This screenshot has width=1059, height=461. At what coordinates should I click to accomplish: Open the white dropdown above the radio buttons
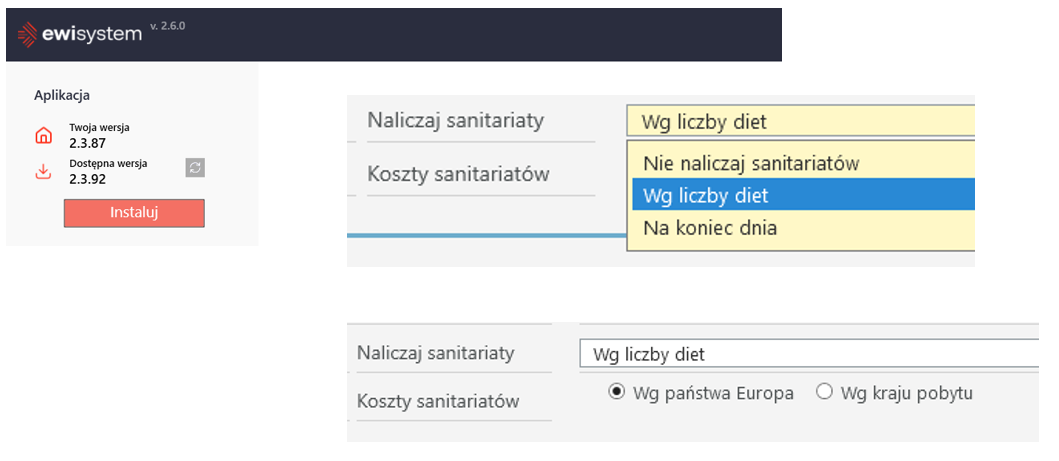[x=810, y=354]
